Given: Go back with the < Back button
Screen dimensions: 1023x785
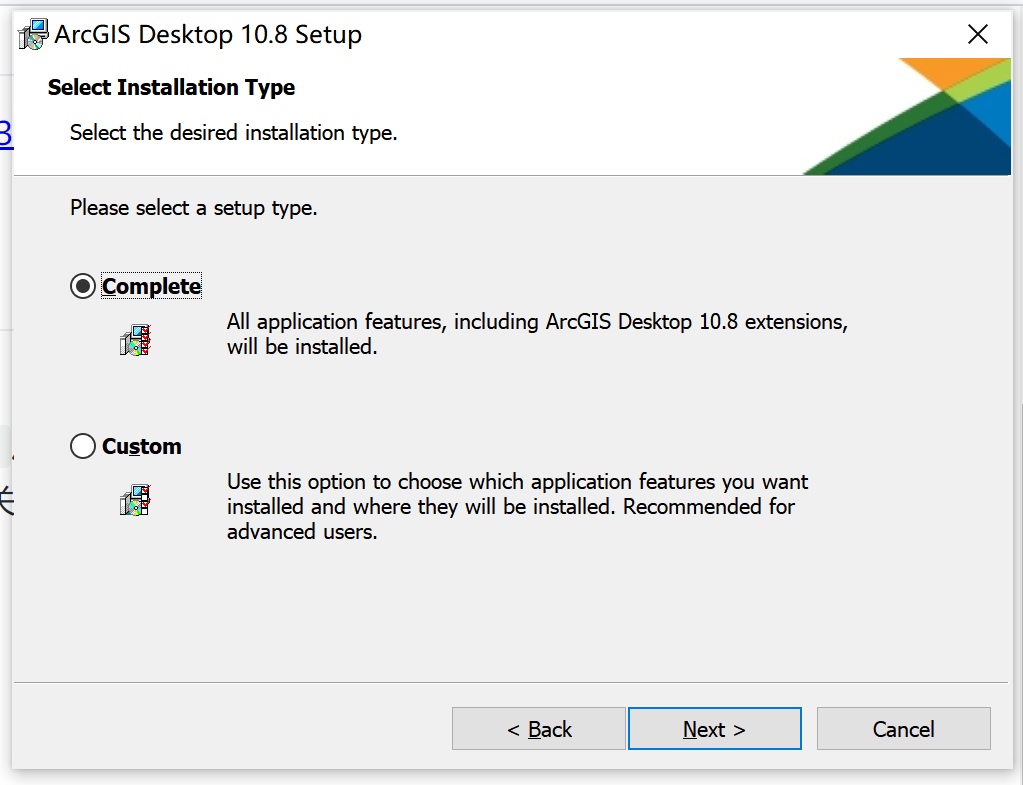Looking at the screenshot, I should click(539, 729).
